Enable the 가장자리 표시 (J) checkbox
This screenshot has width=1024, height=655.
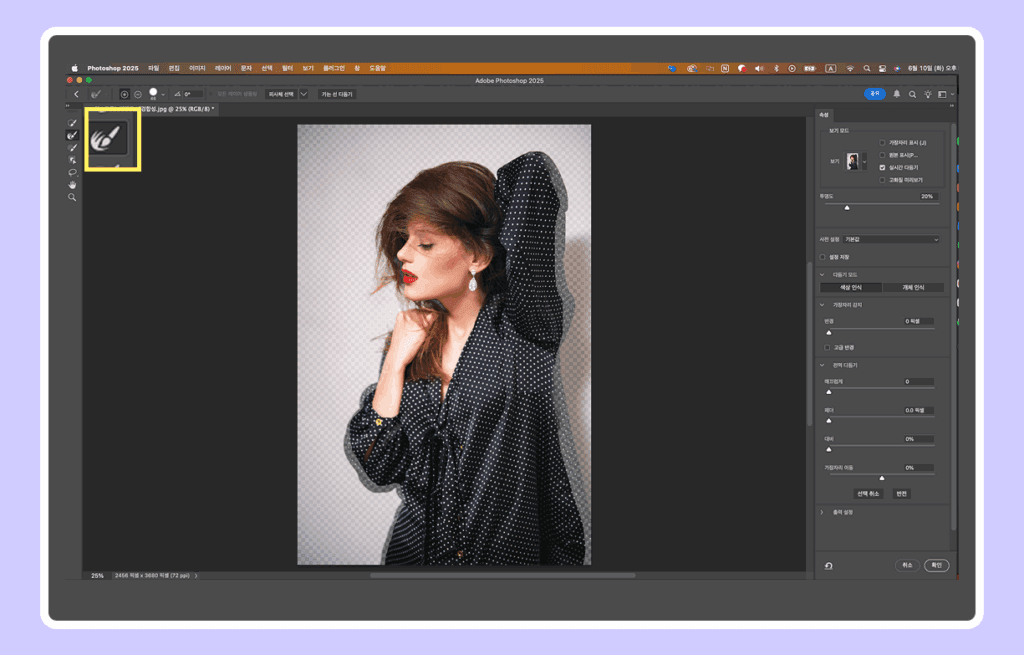[x=882, y=142]
